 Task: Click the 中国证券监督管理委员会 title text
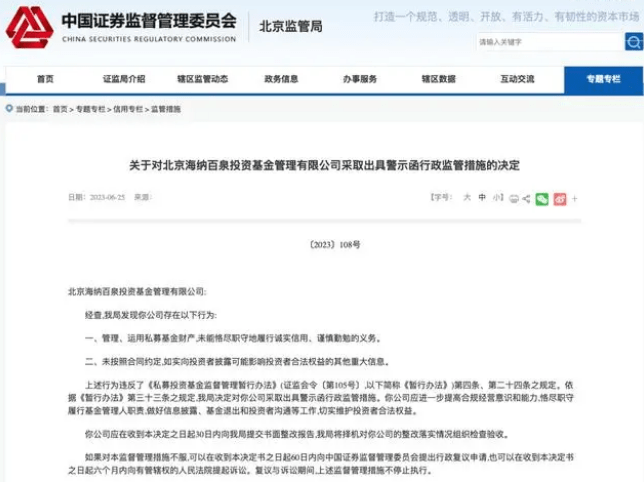(x=149, y=21)
